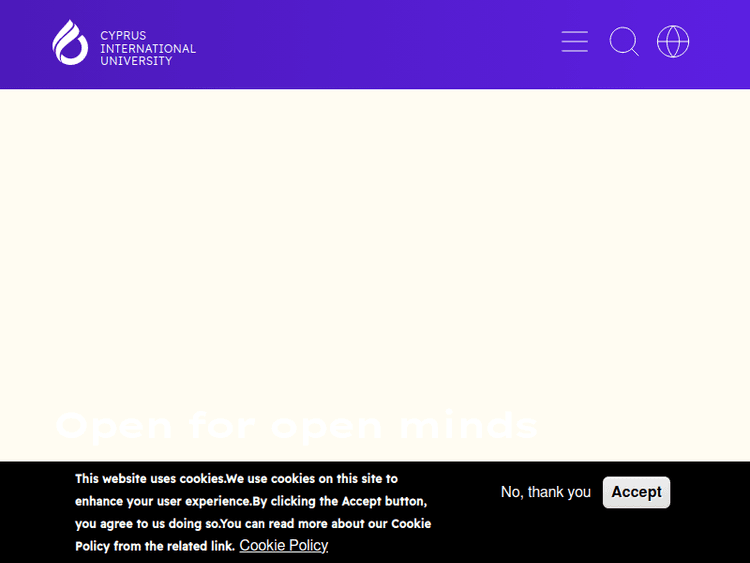
Task: Click the word "UNIVERSITY" in the header
Action: tap(136, 61)
